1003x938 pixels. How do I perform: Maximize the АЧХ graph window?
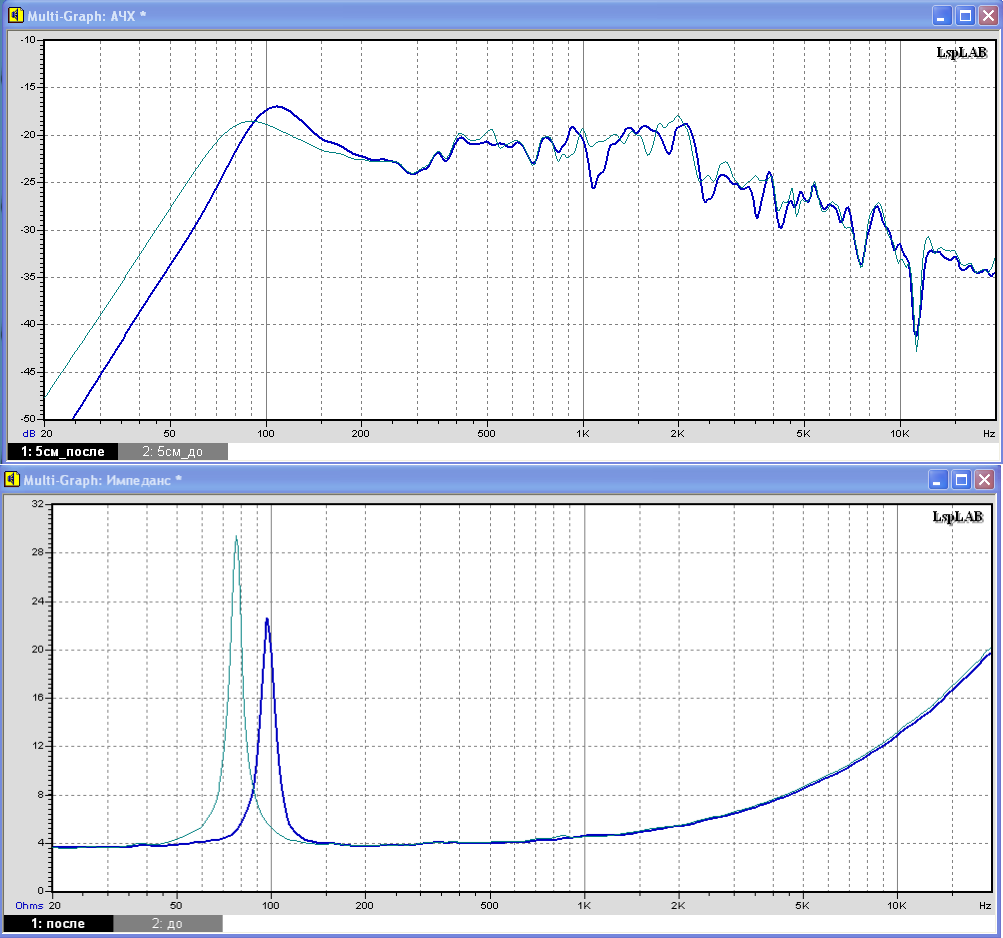pyautogui.click(x=965, y=15)
